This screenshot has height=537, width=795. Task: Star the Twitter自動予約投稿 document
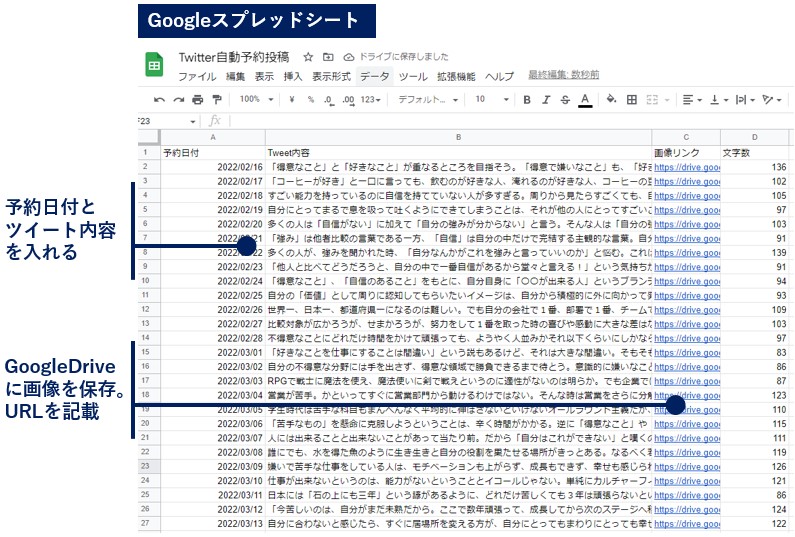click(308, 57)
